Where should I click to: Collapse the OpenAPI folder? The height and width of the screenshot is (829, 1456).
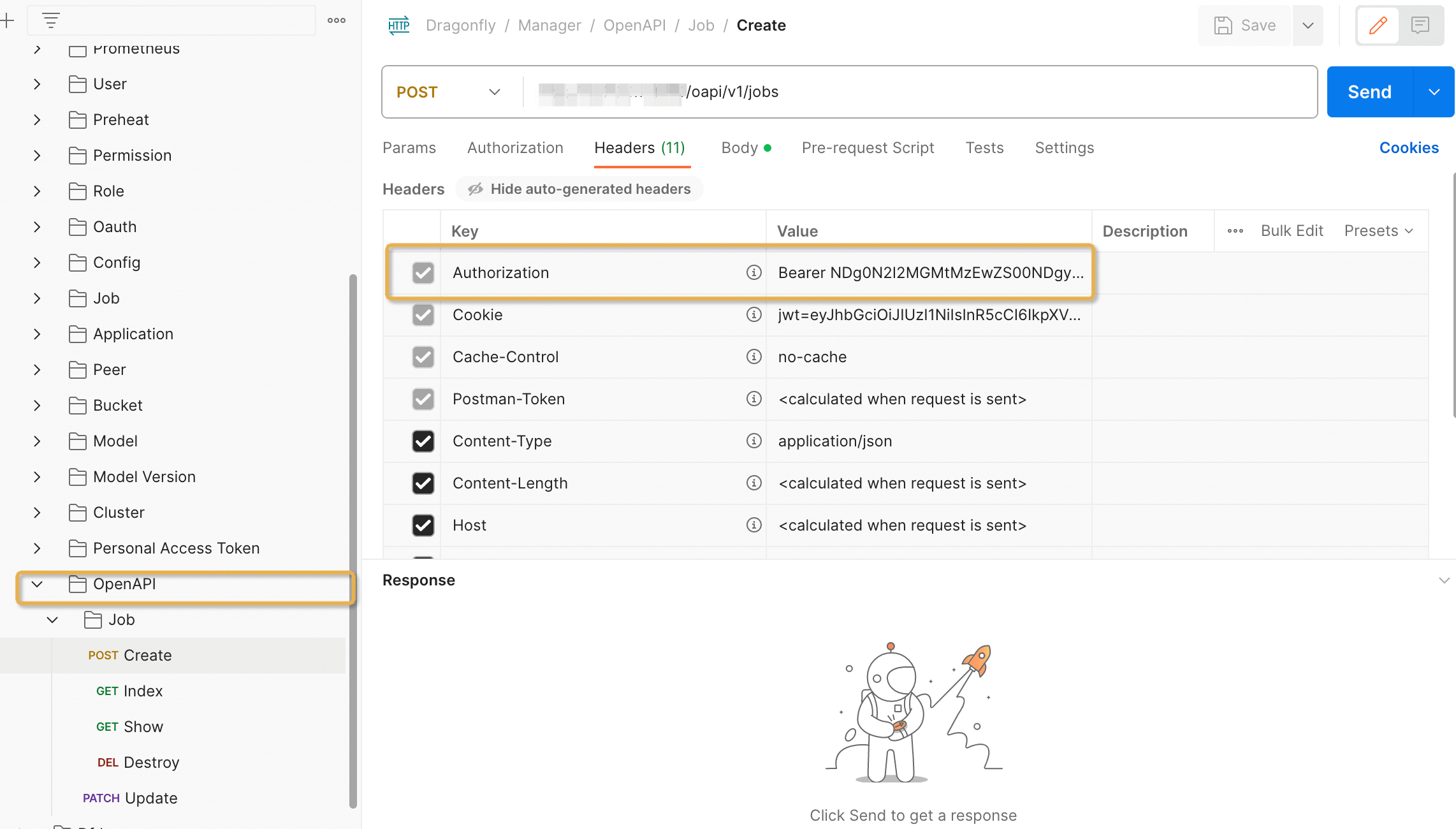(x=37, y=584)
